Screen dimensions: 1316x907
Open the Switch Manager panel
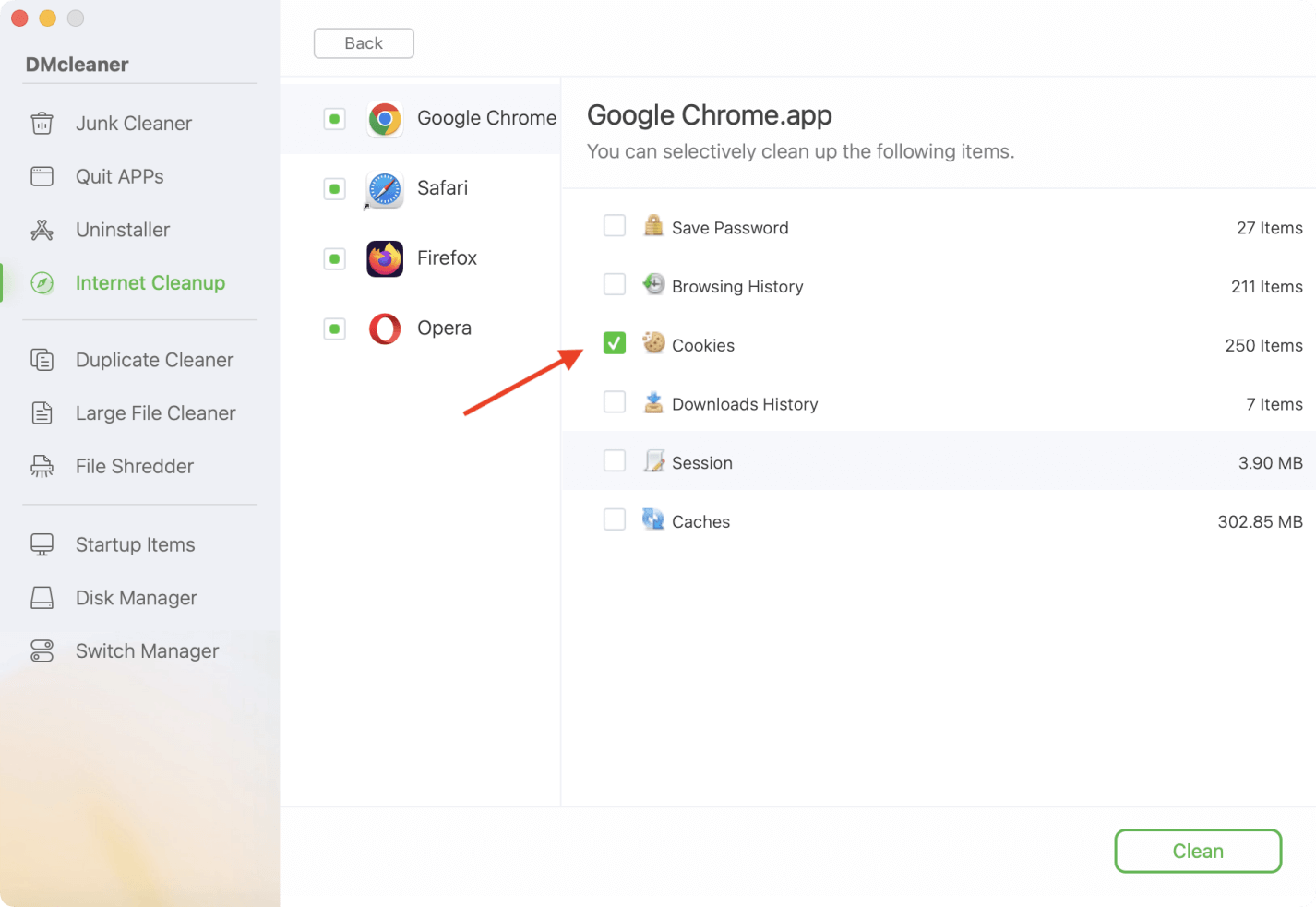pos(146,650)
